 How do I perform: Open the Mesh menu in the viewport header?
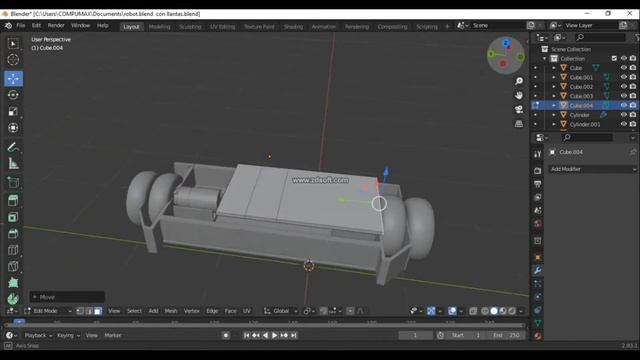(171, 311)
